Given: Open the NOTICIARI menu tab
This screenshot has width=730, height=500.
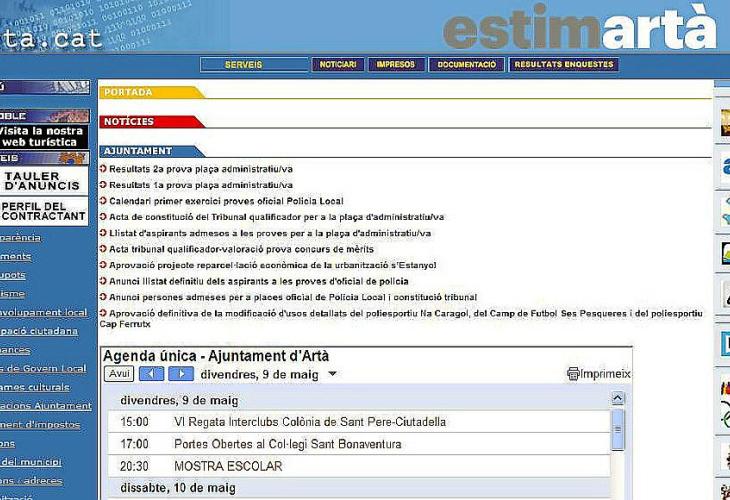Looking at the screenshot, I should pyautogui.click(x=336, y=65).
